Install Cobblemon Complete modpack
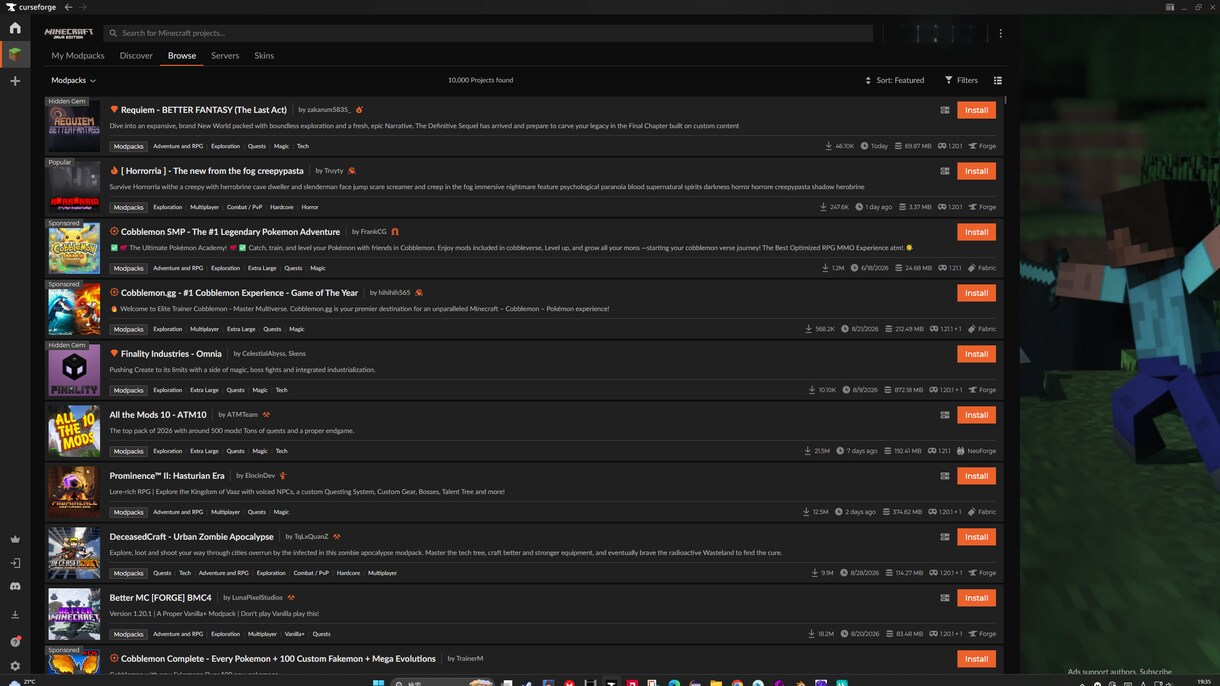This screenshot has width=1220, height=686. (976, 659)
